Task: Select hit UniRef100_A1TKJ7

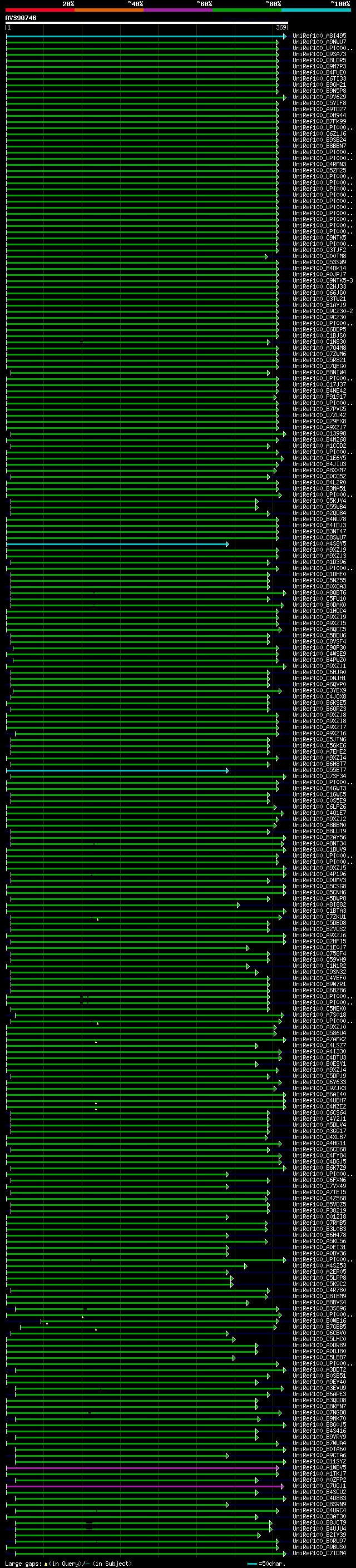Action: pyautogui.click(x=319, y=1473)
